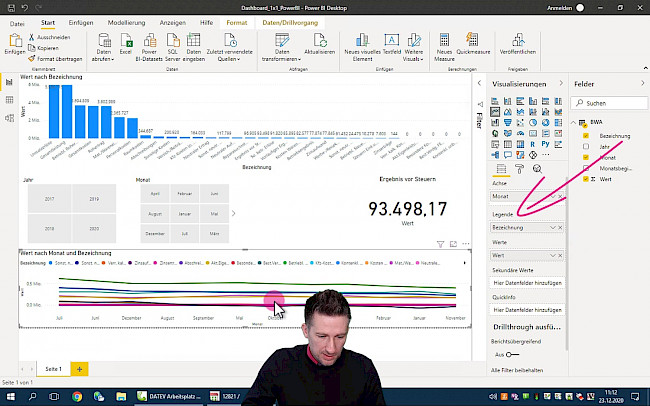Toggle Berichtsübergreifend switch currently set to Aus

(x=511, y=354)
